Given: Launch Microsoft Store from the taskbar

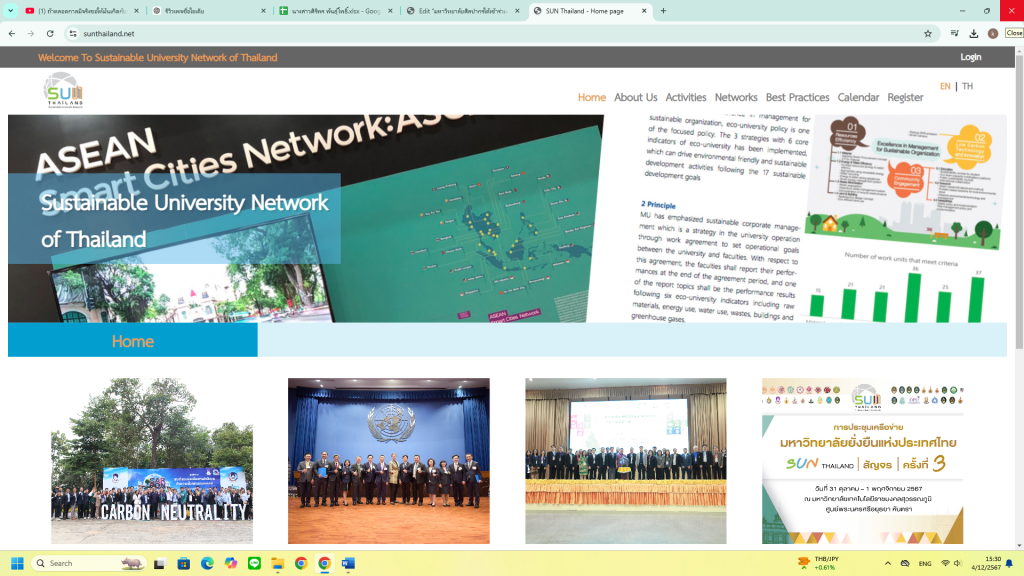Looking at the screenshot, I should click(x=184, y=563).
